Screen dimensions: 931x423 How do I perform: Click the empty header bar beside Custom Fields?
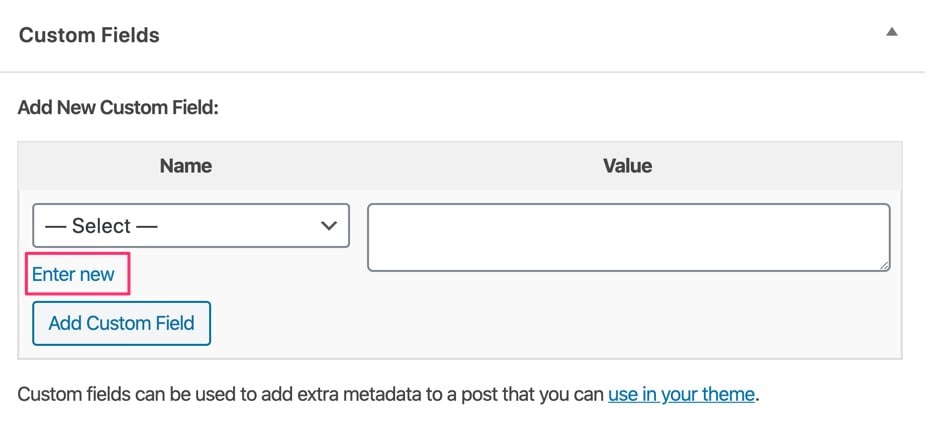(x=500, y=35)
